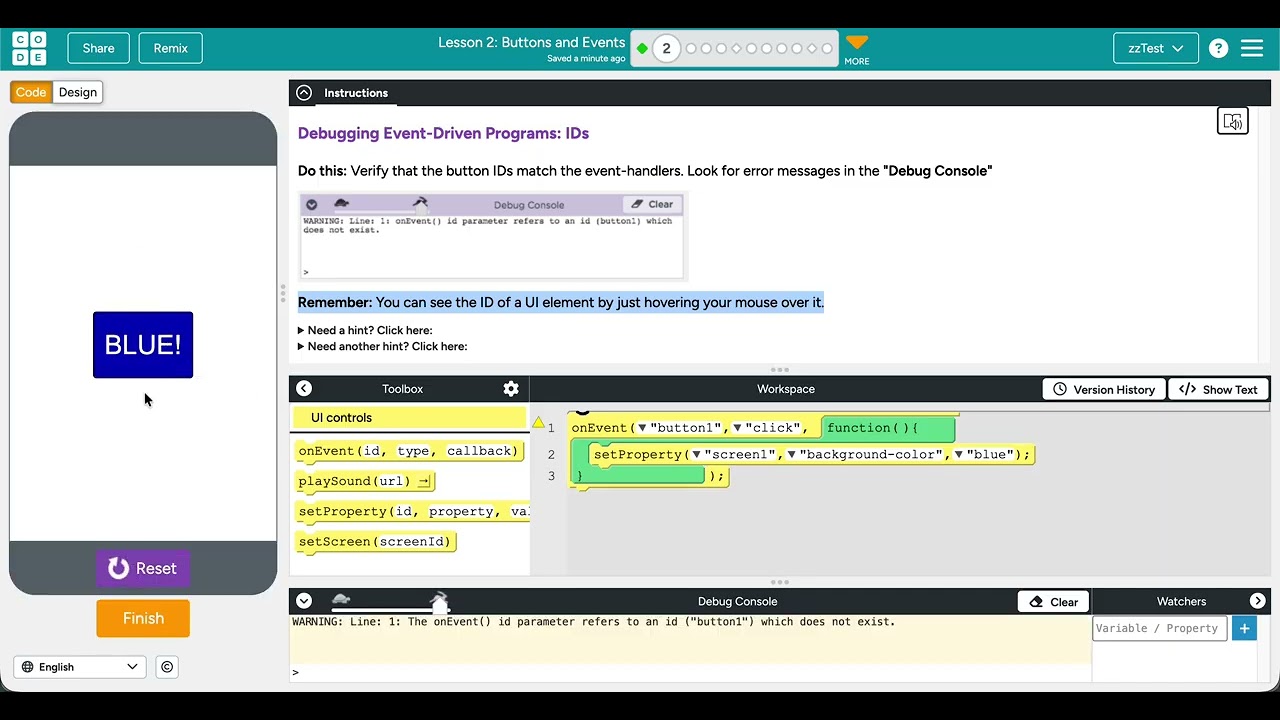This screenshot has width=1280, height=720.
Task: Click the playSound block arrow icon
Action: click(424, 481)
